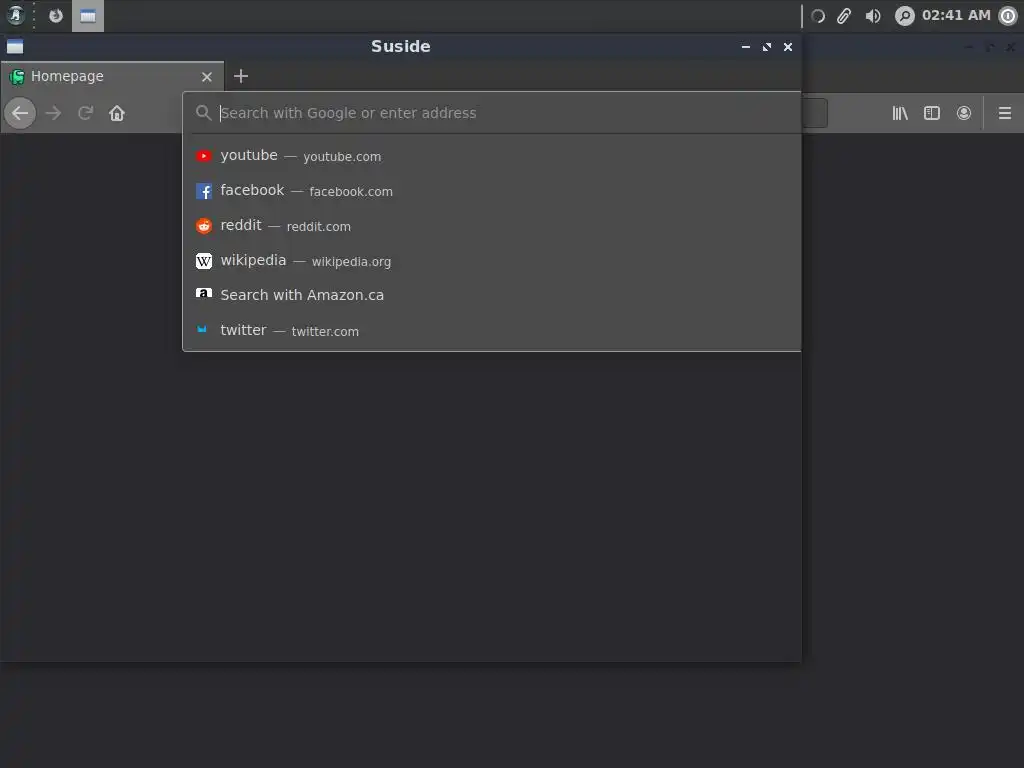
Task: Choose the twitter.com suggestion
Action: click(x=492, y=330)
